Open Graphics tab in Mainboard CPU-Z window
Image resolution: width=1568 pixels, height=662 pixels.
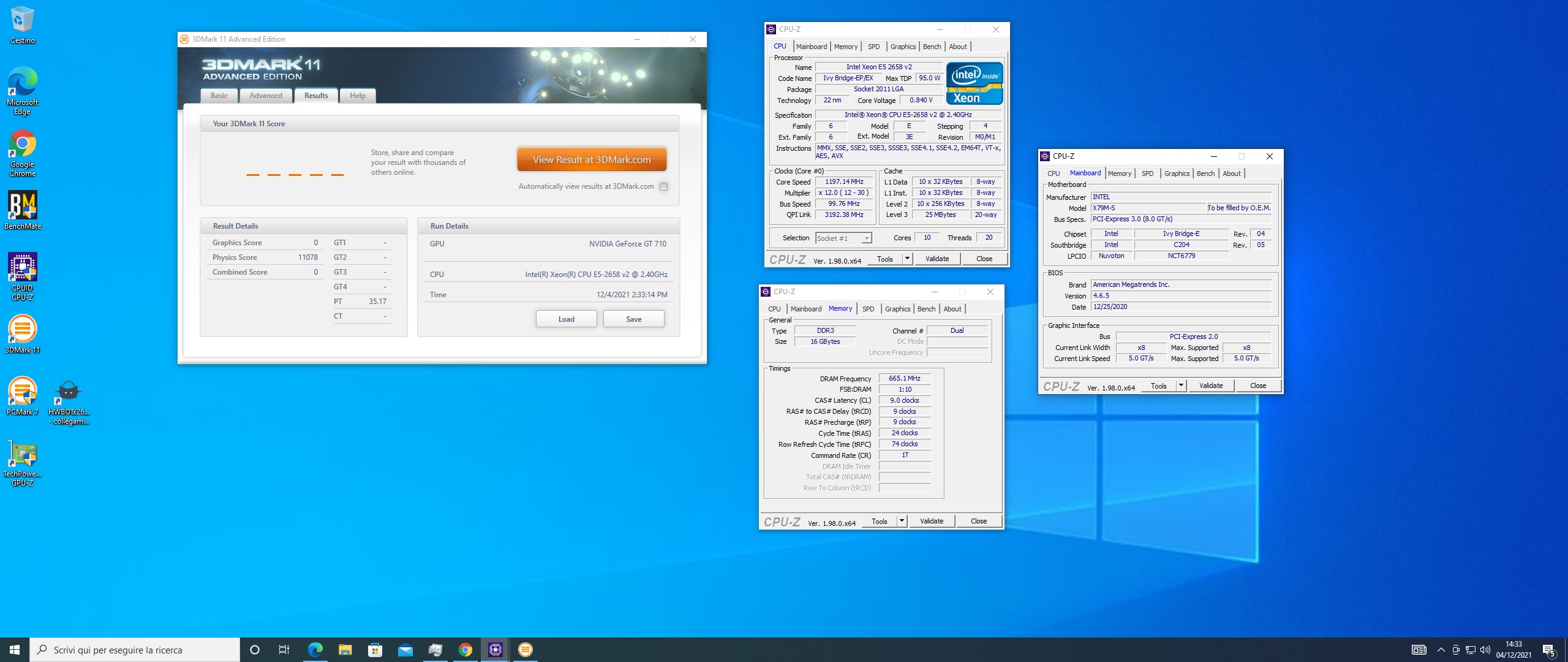tap(1177, 173)
